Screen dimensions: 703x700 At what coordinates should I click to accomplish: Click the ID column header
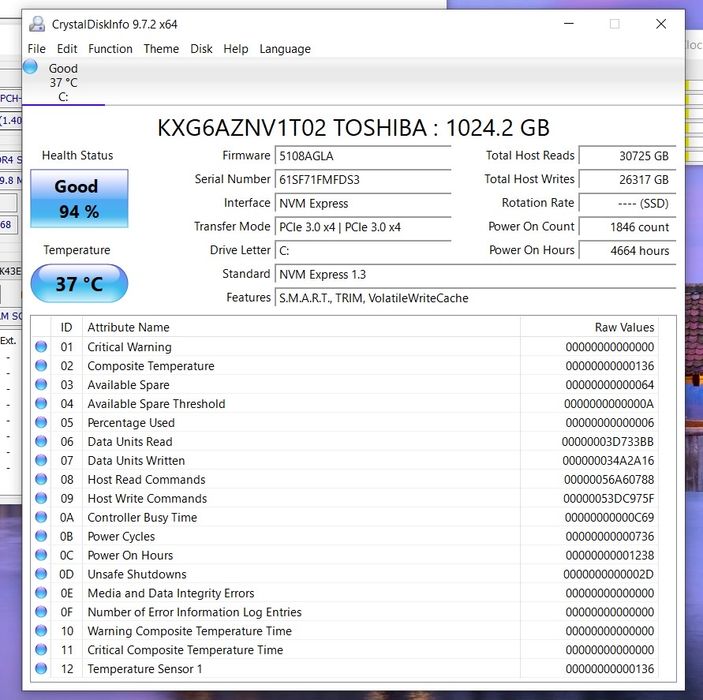[x=66, y=327]
